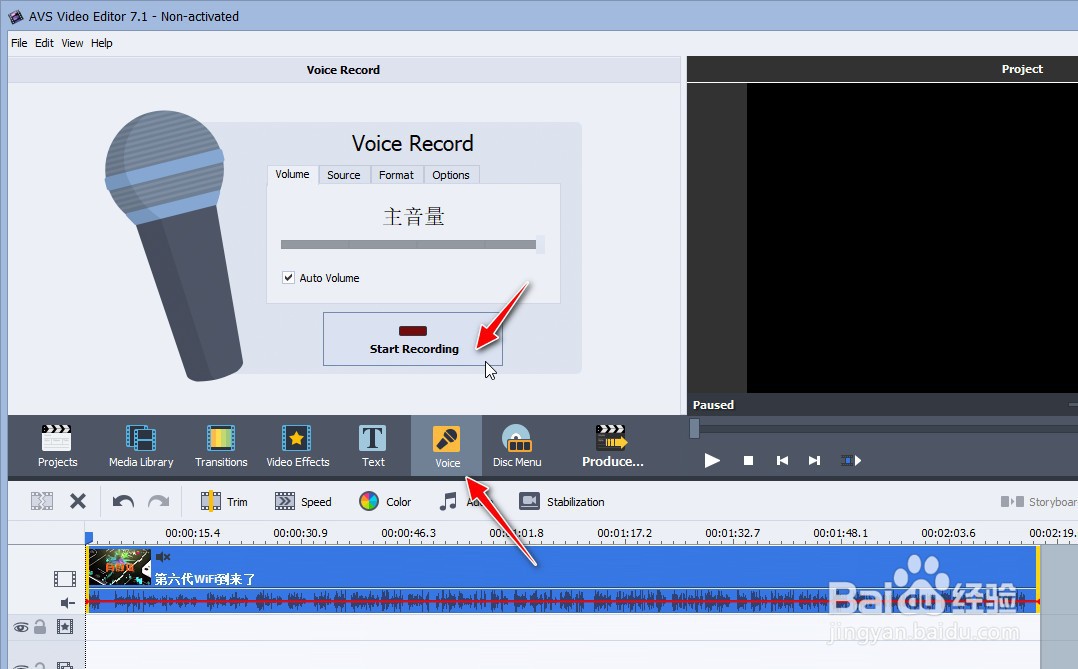Apply Stabilization to the clip

pos(562,501)
